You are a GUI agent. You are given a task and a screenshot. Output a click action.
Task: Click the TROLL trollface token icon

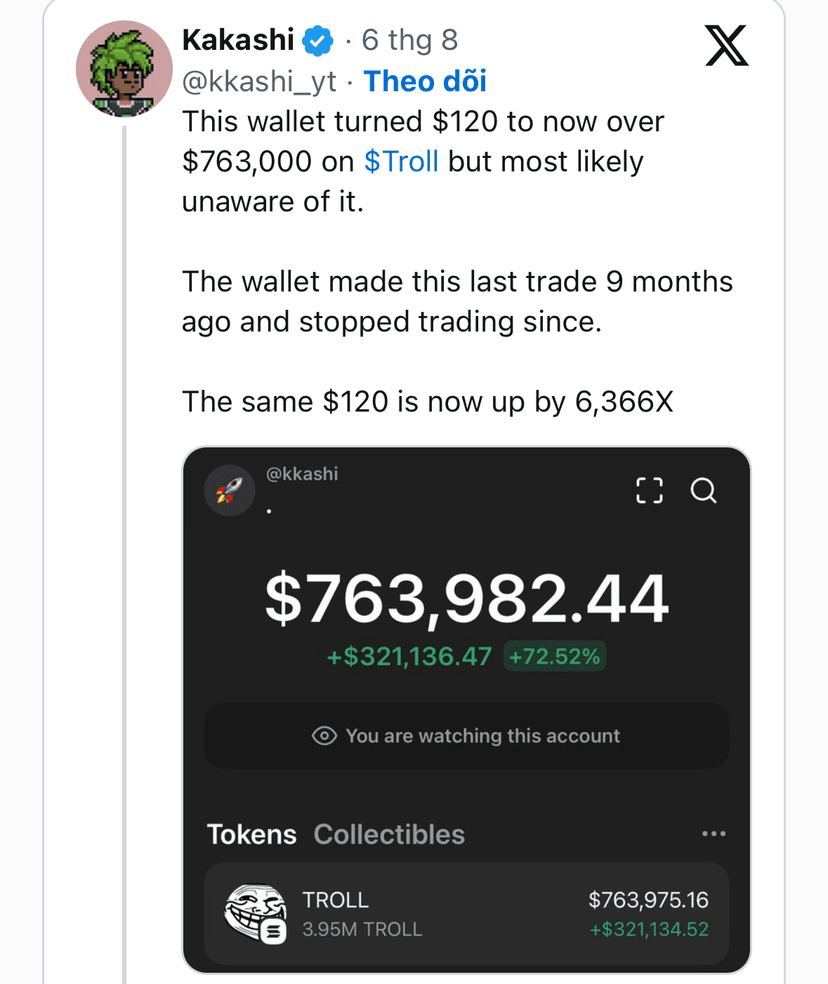click(255, 913)
